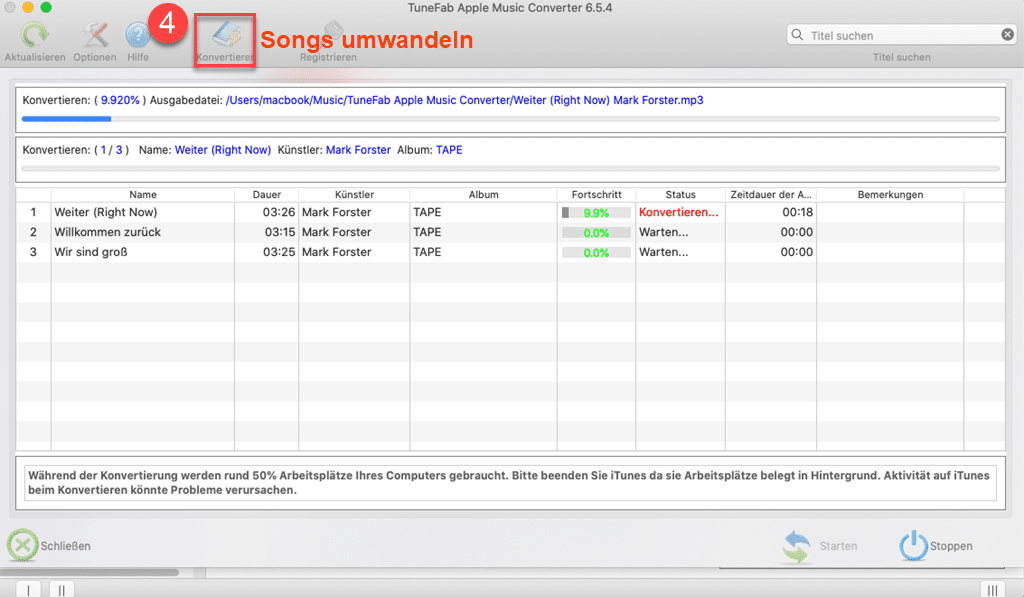1024x597 pixels.
Task: Click the Künstler column header
Action: pyautogui.click(x=354, y=194)
